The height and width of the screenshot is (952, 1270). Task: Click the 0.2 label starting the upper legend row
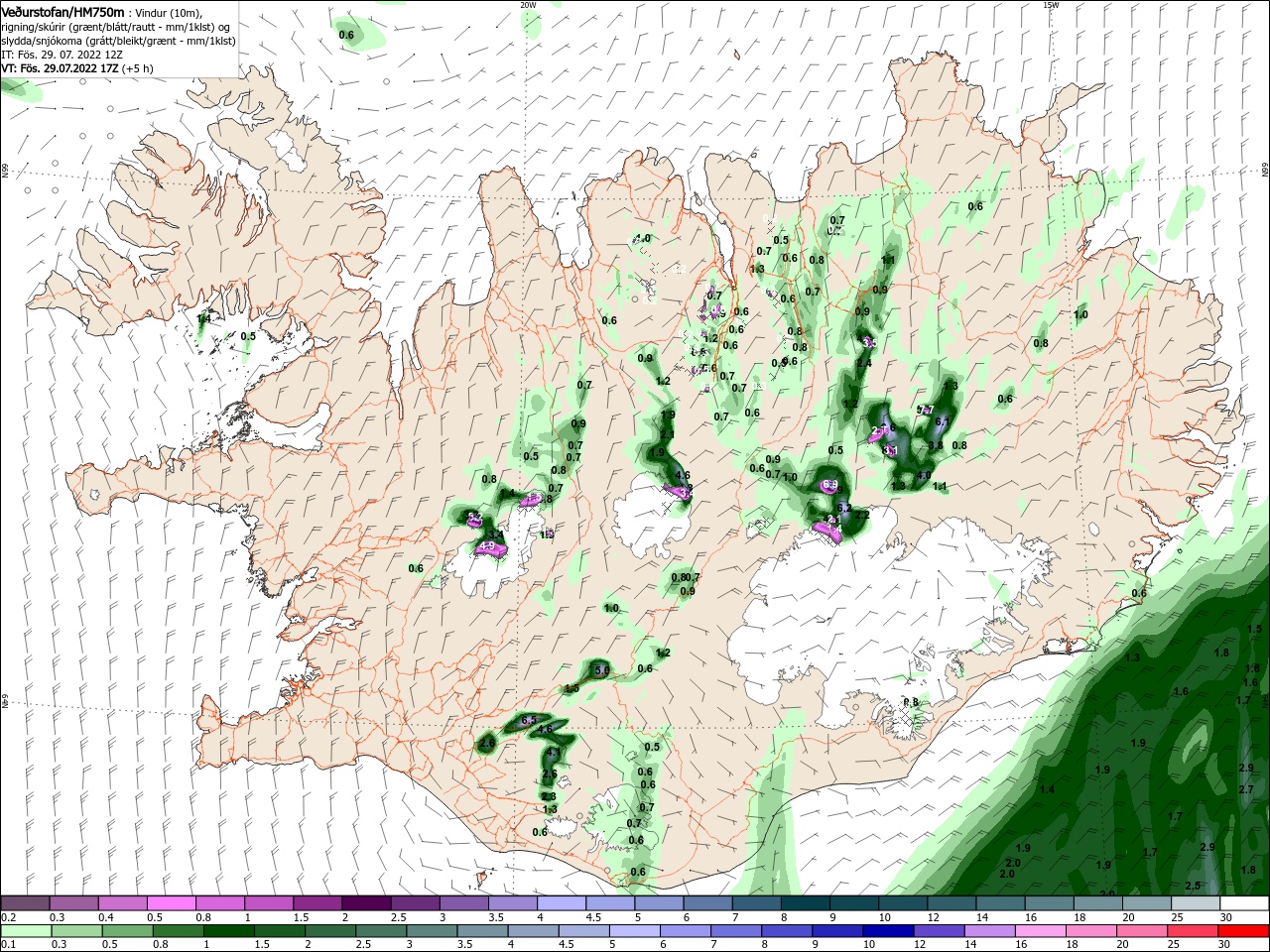(x=8, y=917)
